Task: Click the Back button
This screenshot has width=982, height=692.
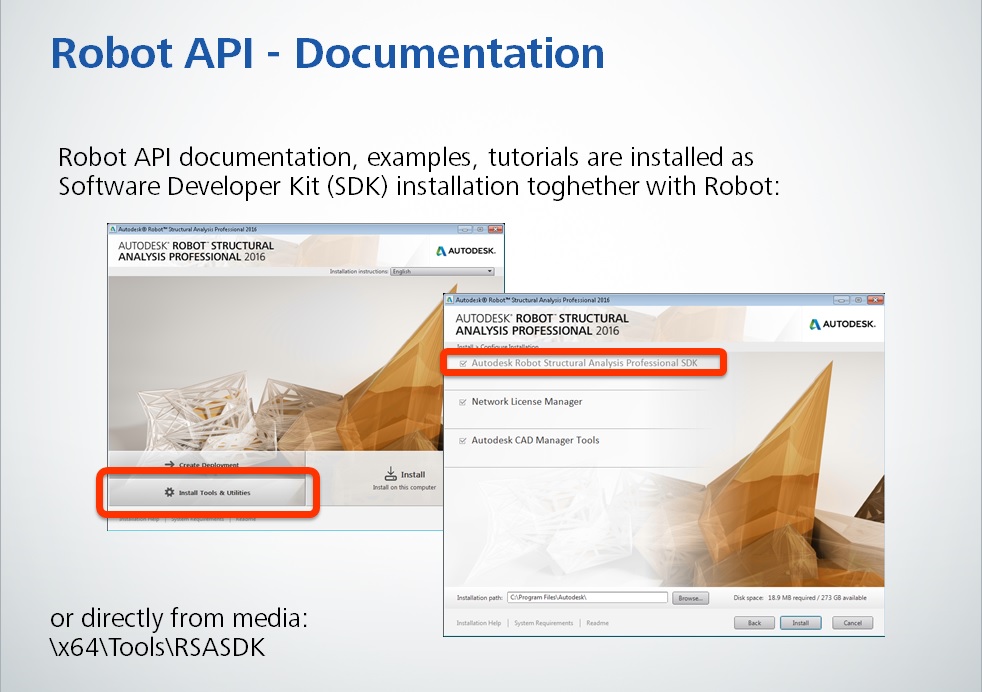Action: click(x=755, y=622)
